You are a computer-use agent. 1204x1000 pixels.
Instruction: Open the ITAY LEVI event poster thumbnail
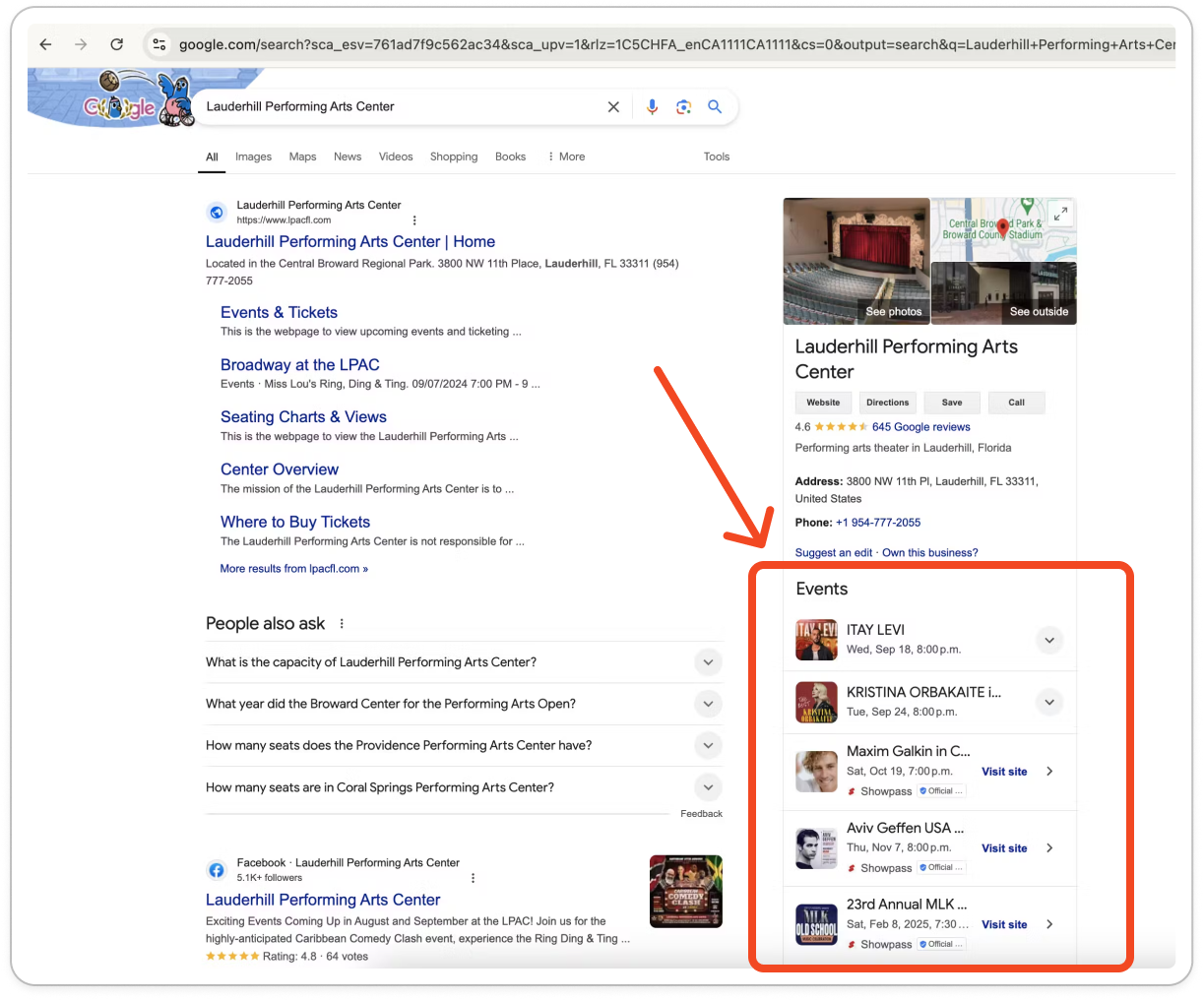click(x=816, y=640)
